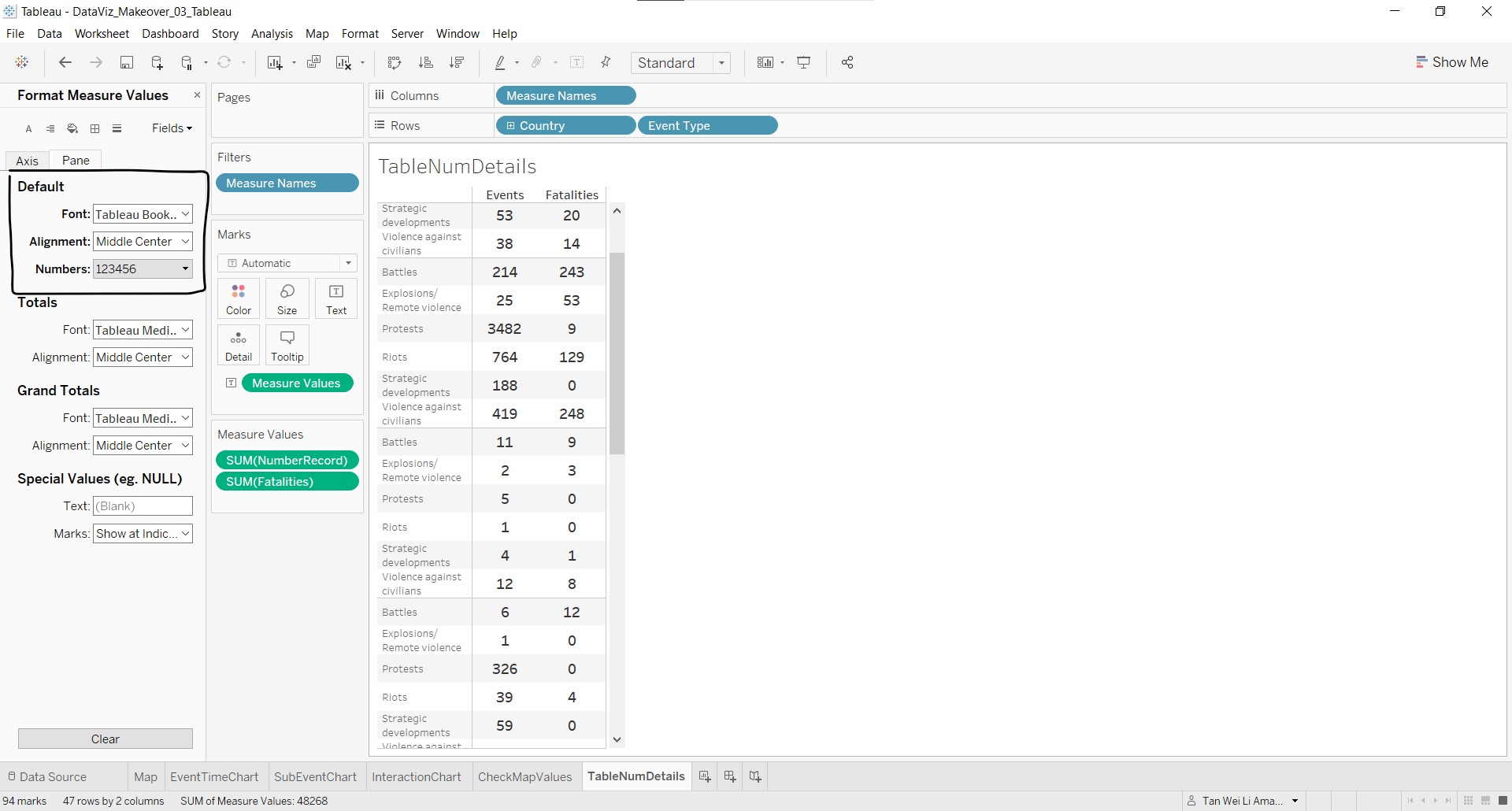Screen dimensions: 1512x811
Task: Open the Tooltip marks card button
Action: [287, 346]
